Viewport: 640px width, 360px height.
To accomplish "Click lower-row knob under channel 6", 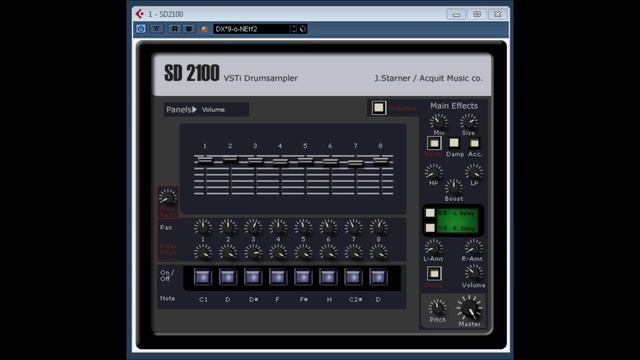I will point(328,253).
